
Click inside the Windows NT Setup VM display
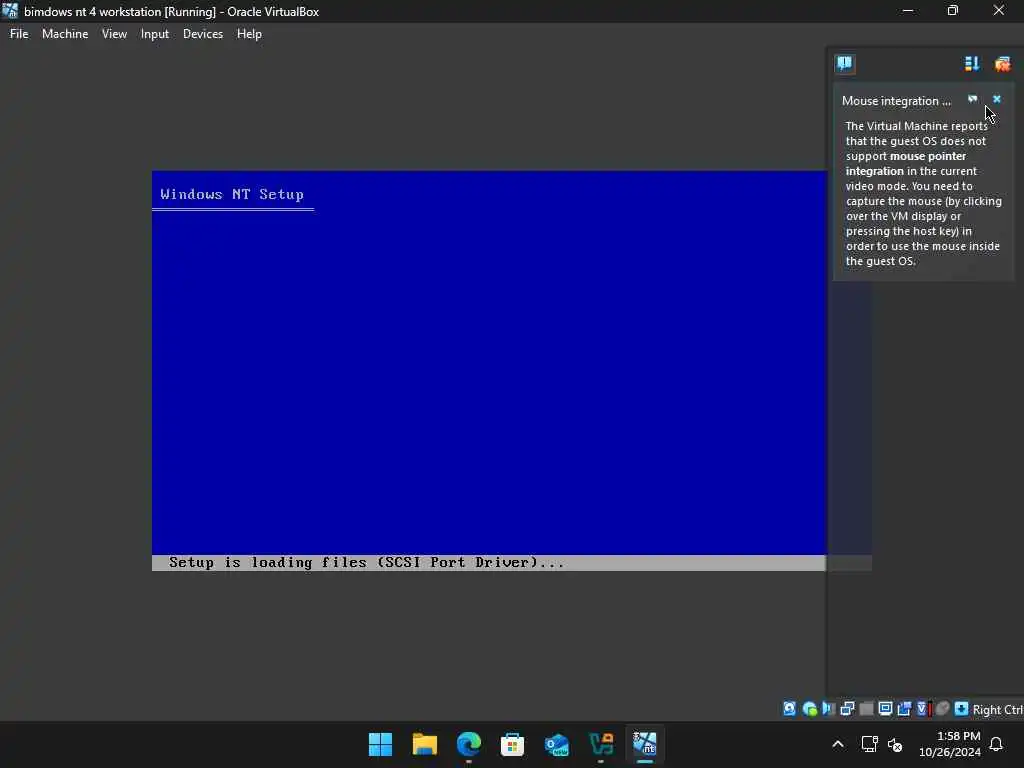489,371
